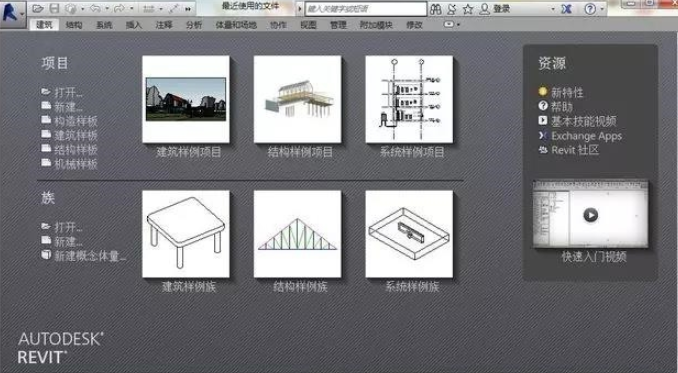Select the 视图 ribbon tab

click(308, 25)
